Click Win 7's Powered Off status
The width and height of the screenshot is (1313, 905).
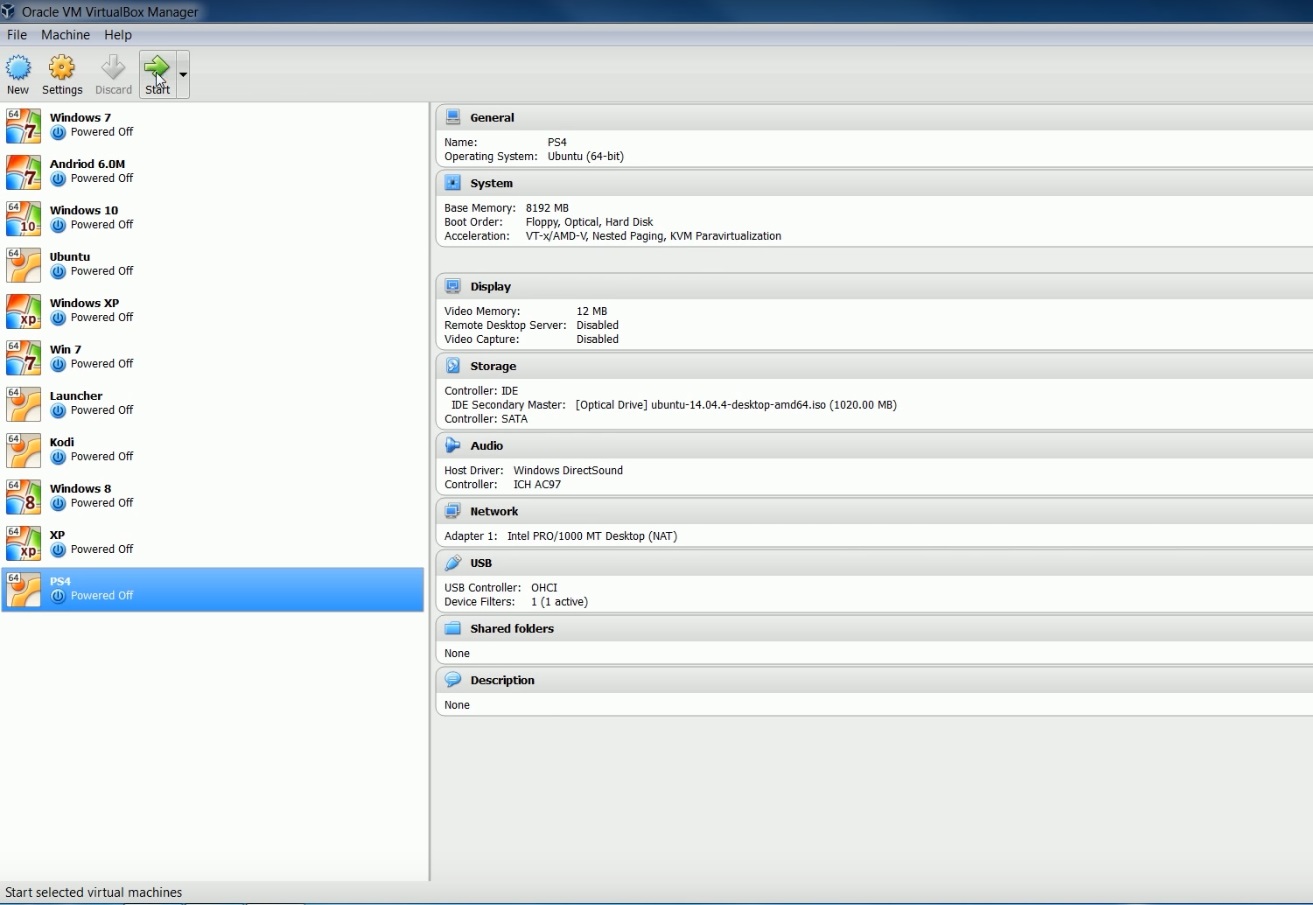(101, 364)
